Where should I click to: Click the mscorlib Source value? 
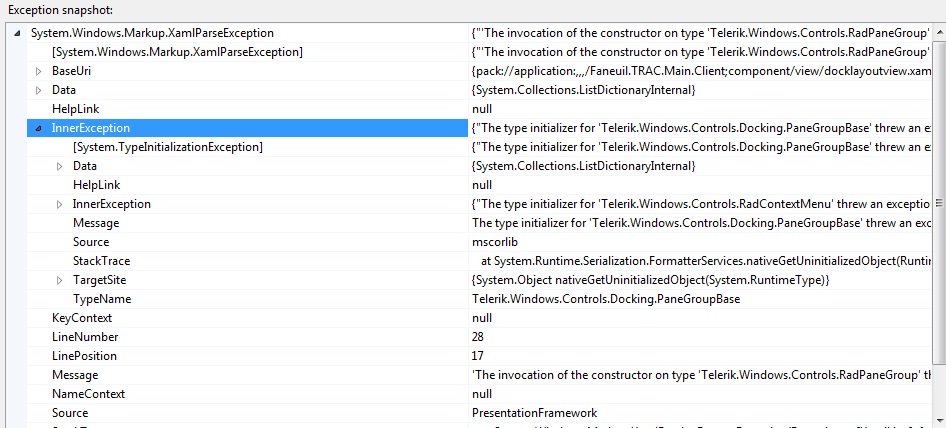[x=495, y=242]
